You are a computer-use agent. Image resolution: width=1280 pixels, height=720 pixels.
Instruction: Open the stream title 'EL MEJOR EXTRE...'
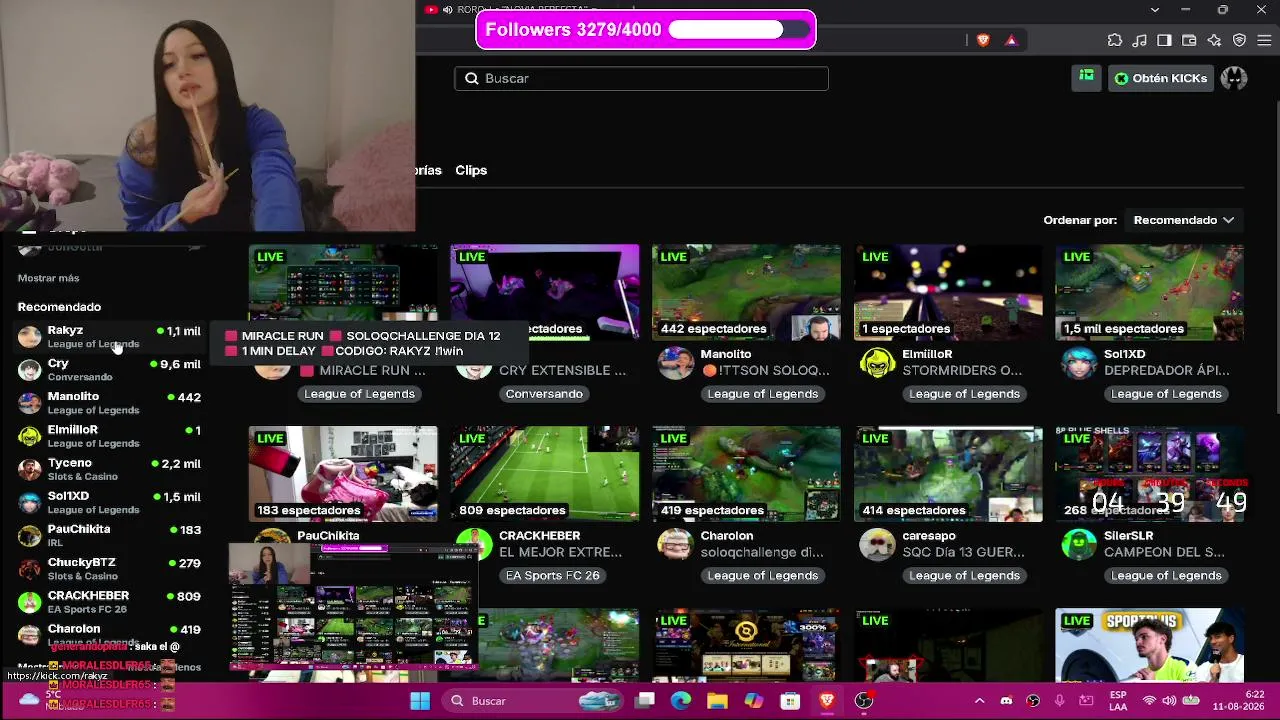(x=560, y=552)
